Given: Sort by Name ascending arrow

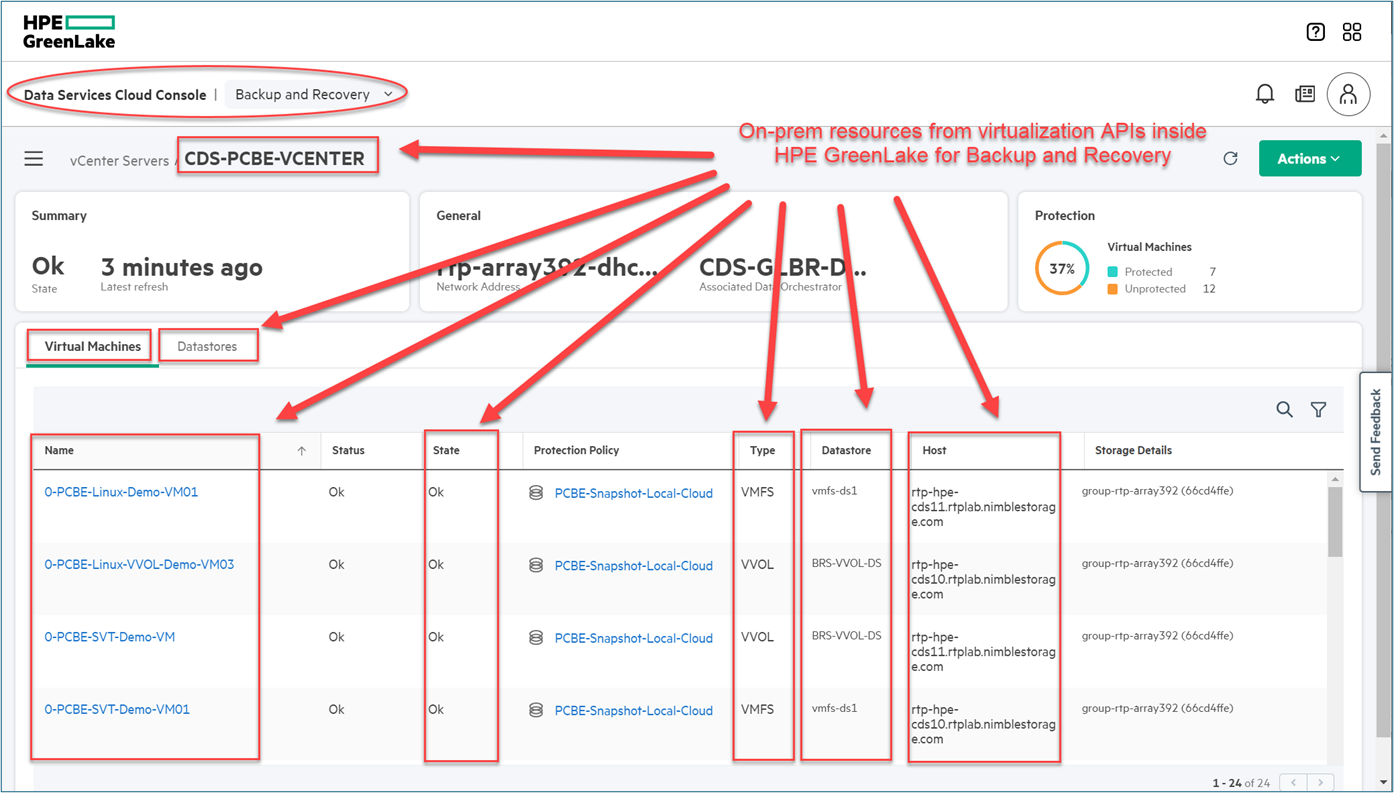Looking at the screenshot, I should pos(302,451).
